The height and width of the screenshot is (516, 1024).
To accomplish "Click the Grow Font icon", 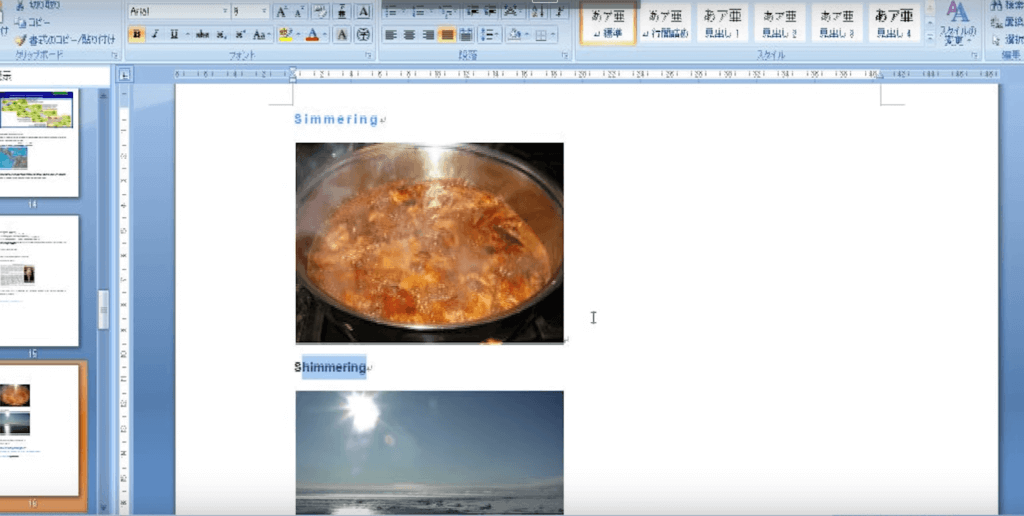I will click(x=282, y=12).
